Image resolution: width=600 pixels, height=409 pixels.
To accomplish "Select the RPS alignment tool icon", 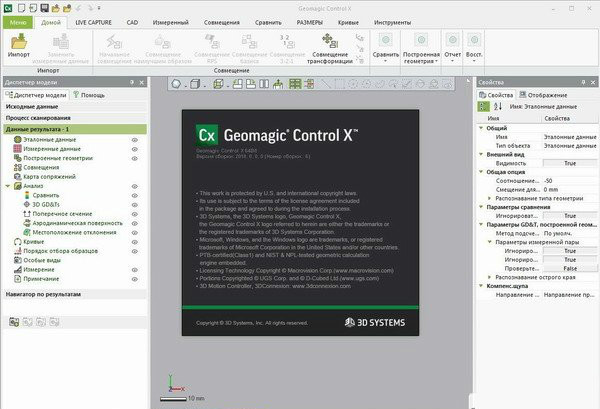I will [212, 41].
